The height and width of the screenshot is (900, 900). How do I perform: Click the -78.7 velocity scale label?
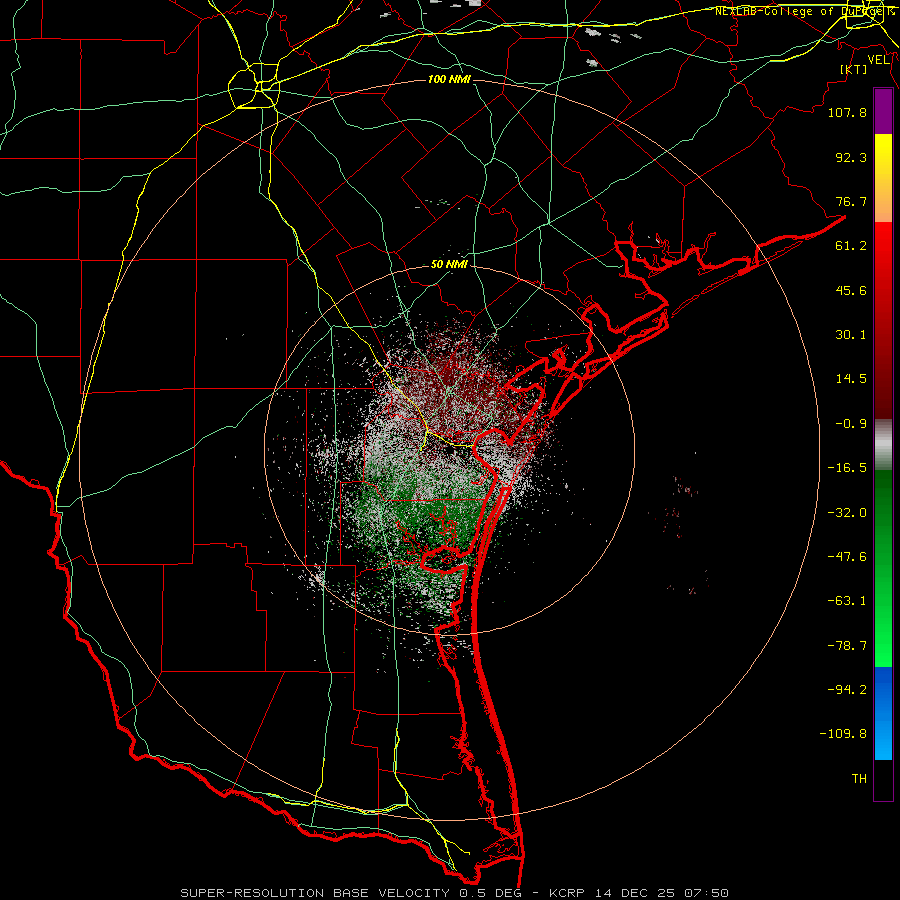(x=847, y=646)
